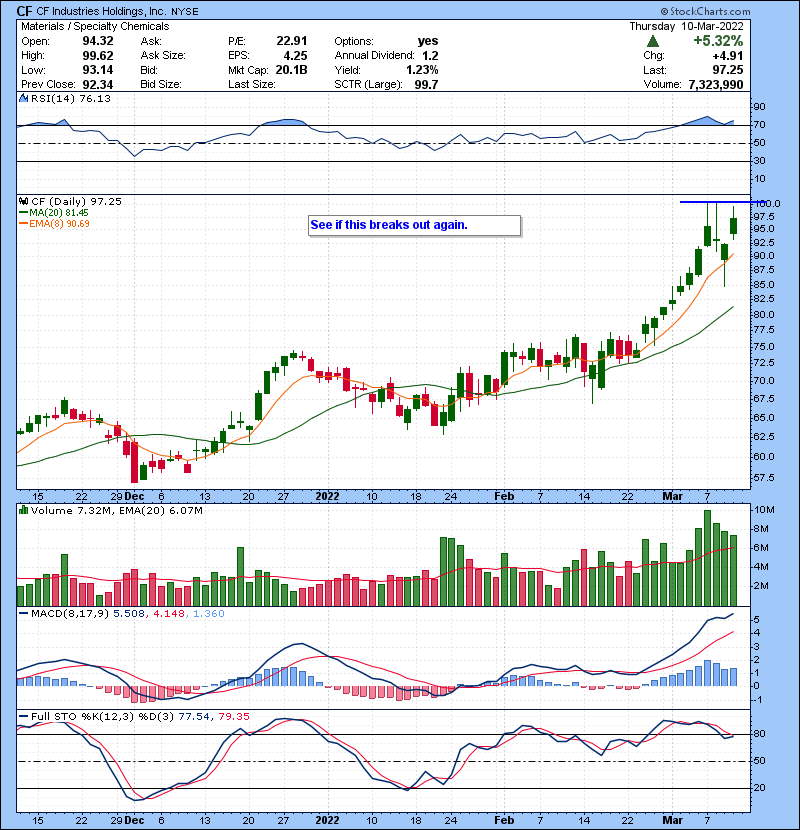Click the 100.0 price axis label
The image size is (800, 830).
tap(767, 203)
